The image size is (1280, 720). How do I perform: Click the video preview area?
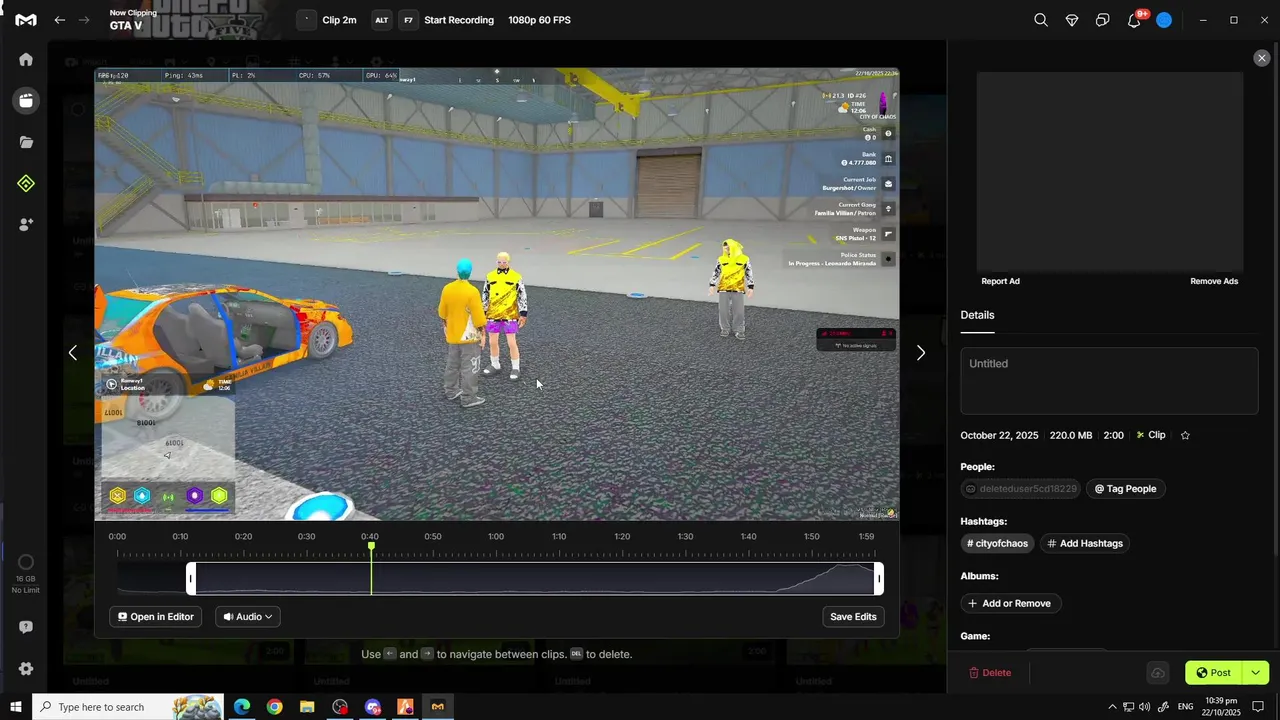tap(497, 294)
